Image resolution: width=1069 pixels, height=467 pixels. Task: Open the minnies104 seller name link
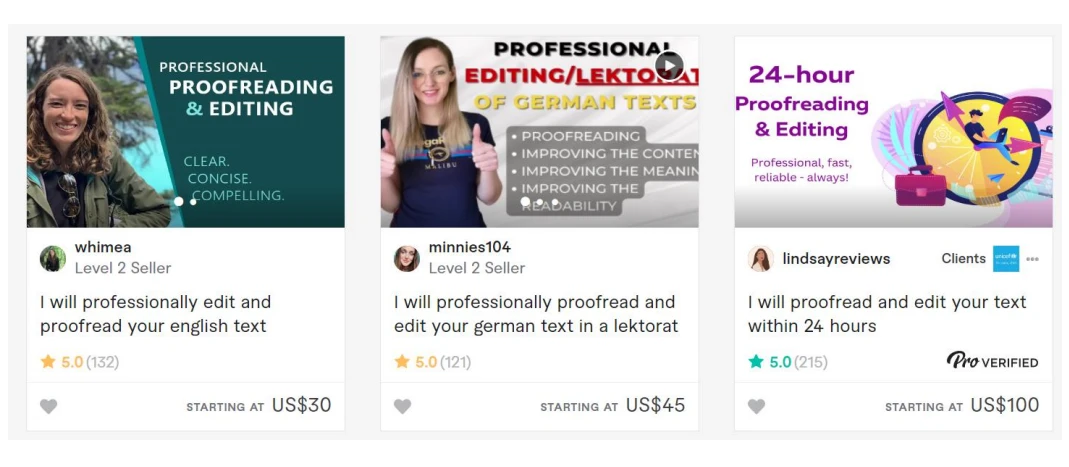(x=470, y=247)
